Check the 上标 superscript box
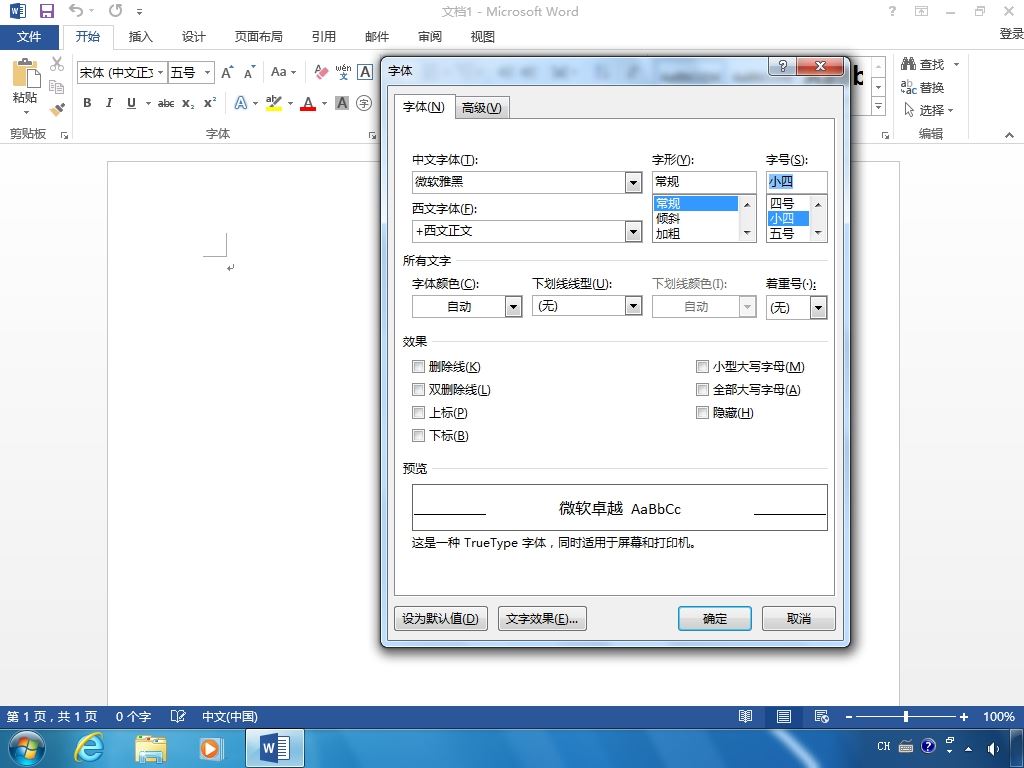Screen dimensions: 1024x768 pos(419,412)
